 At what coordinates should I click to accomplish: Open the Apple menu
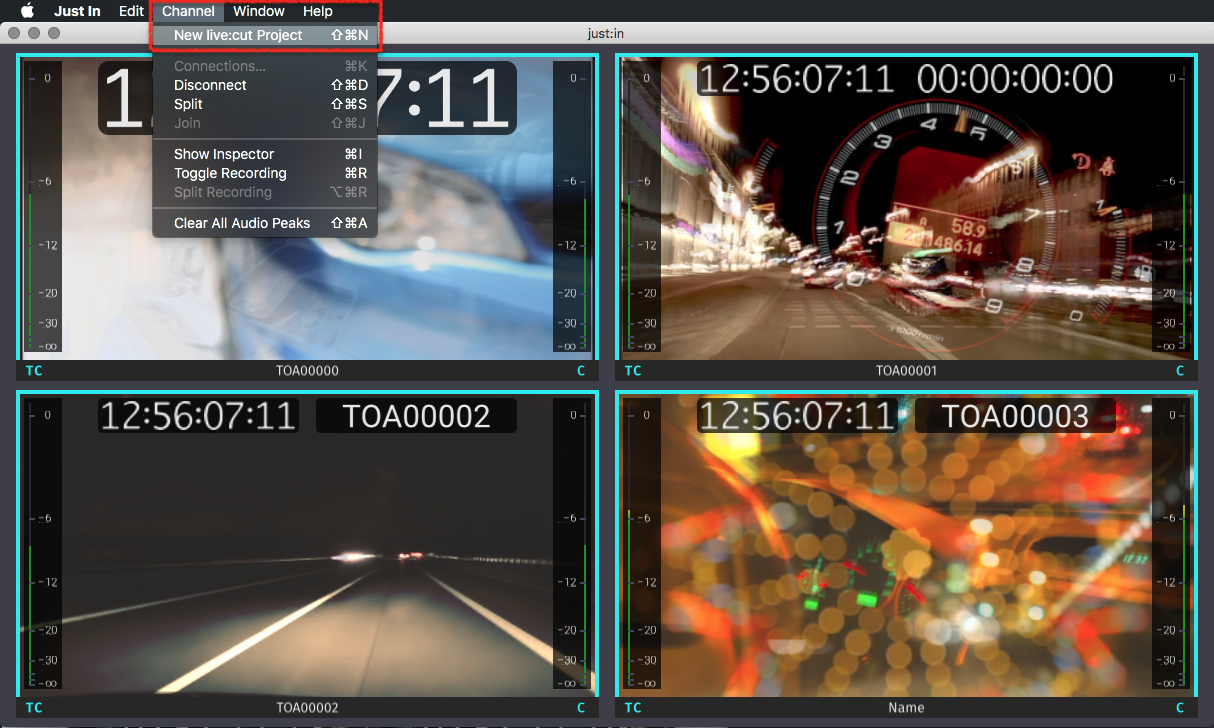click(x=27, y=11)
